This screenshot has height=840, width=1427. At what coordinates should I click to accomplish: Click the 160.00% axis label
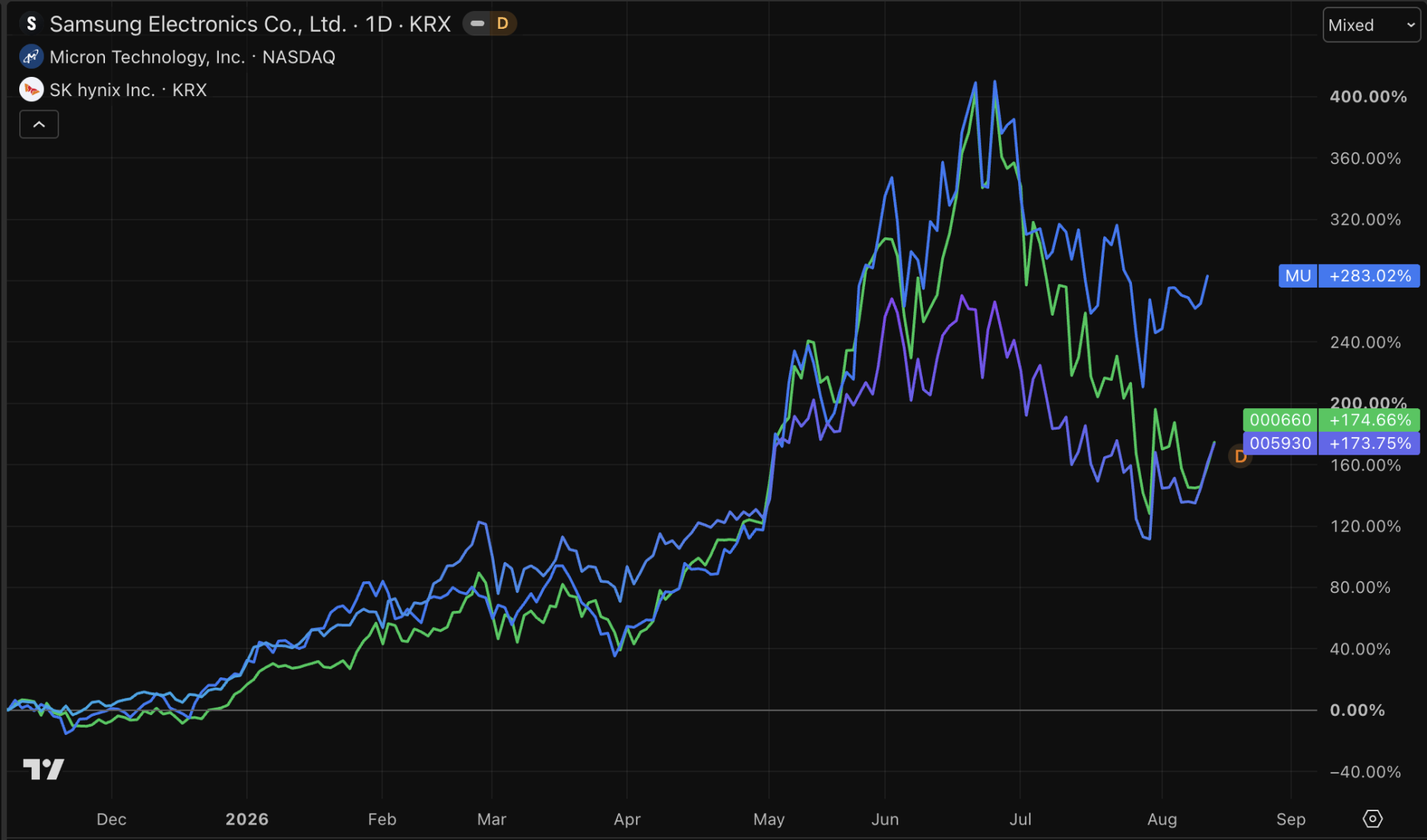pos(1365,465)
